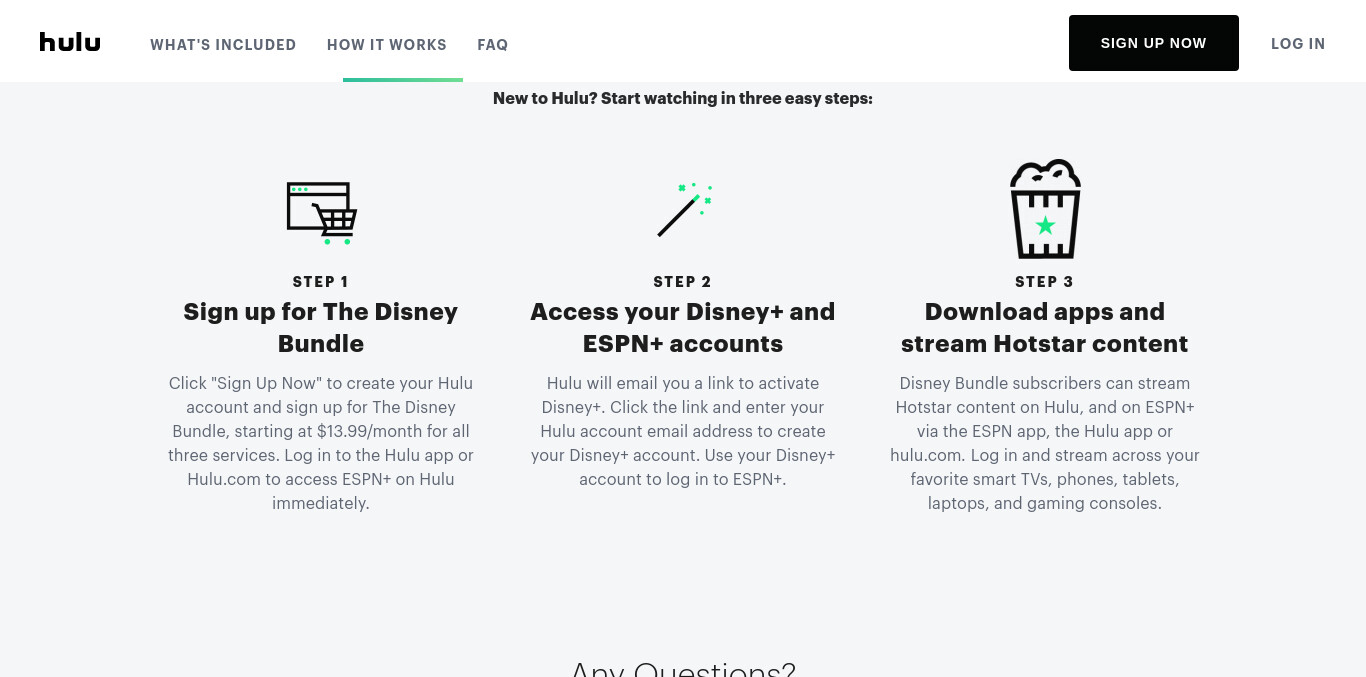Viewport: 1366px width, 677px height.
Task: Jump to the FAQ section
Action: 493,44
